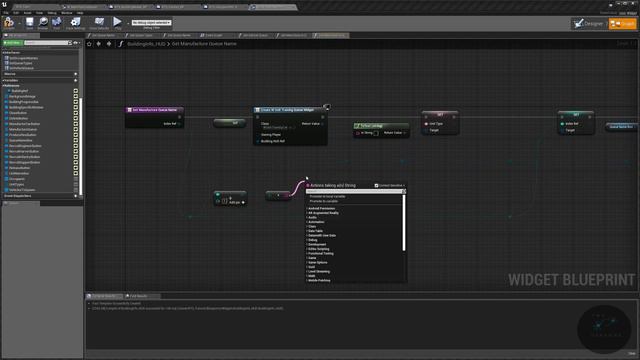Add a new variable with the Variables plus button

coord(76,80)
